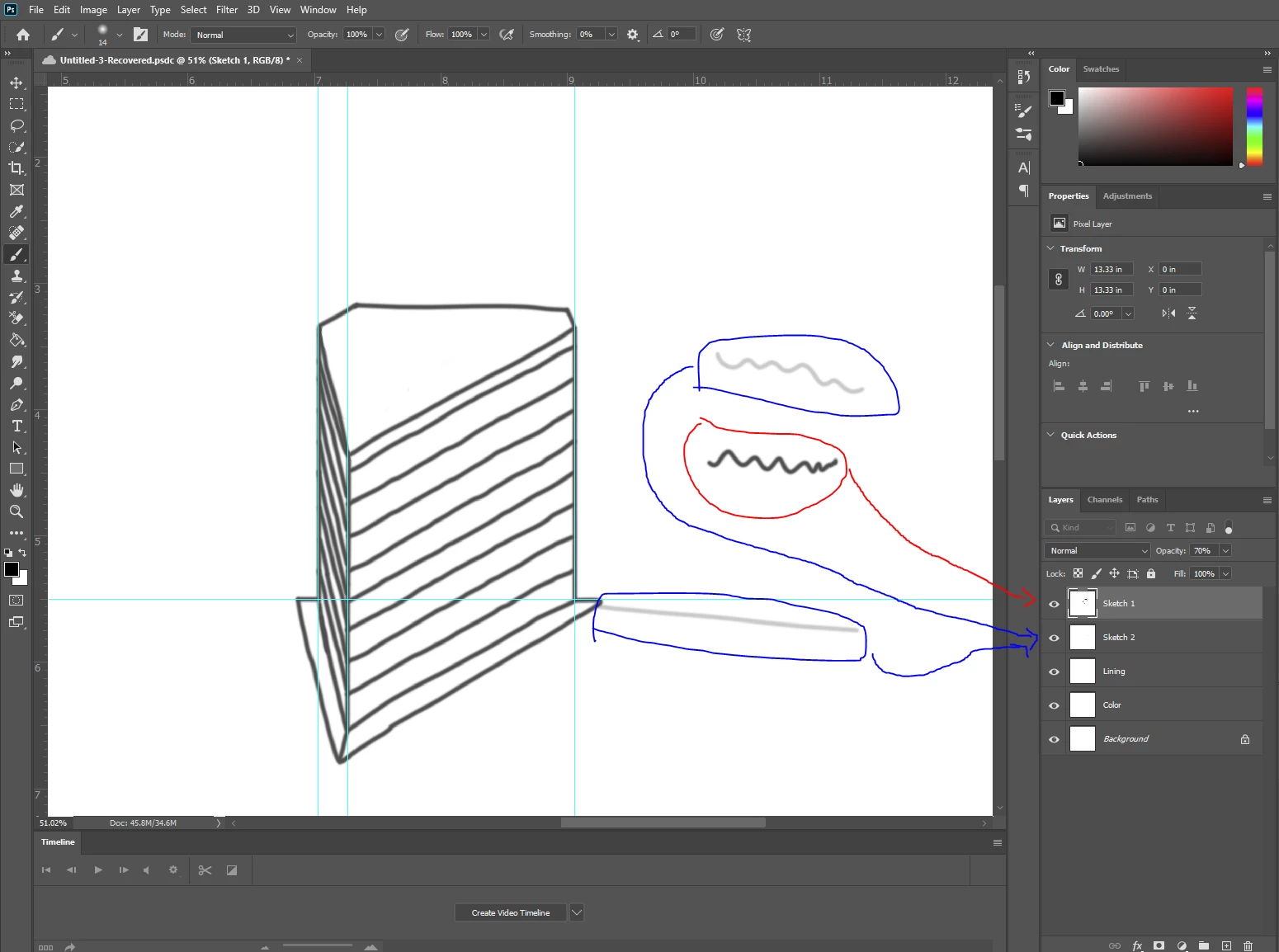Switch to the Paths tab

point(1147,500)
